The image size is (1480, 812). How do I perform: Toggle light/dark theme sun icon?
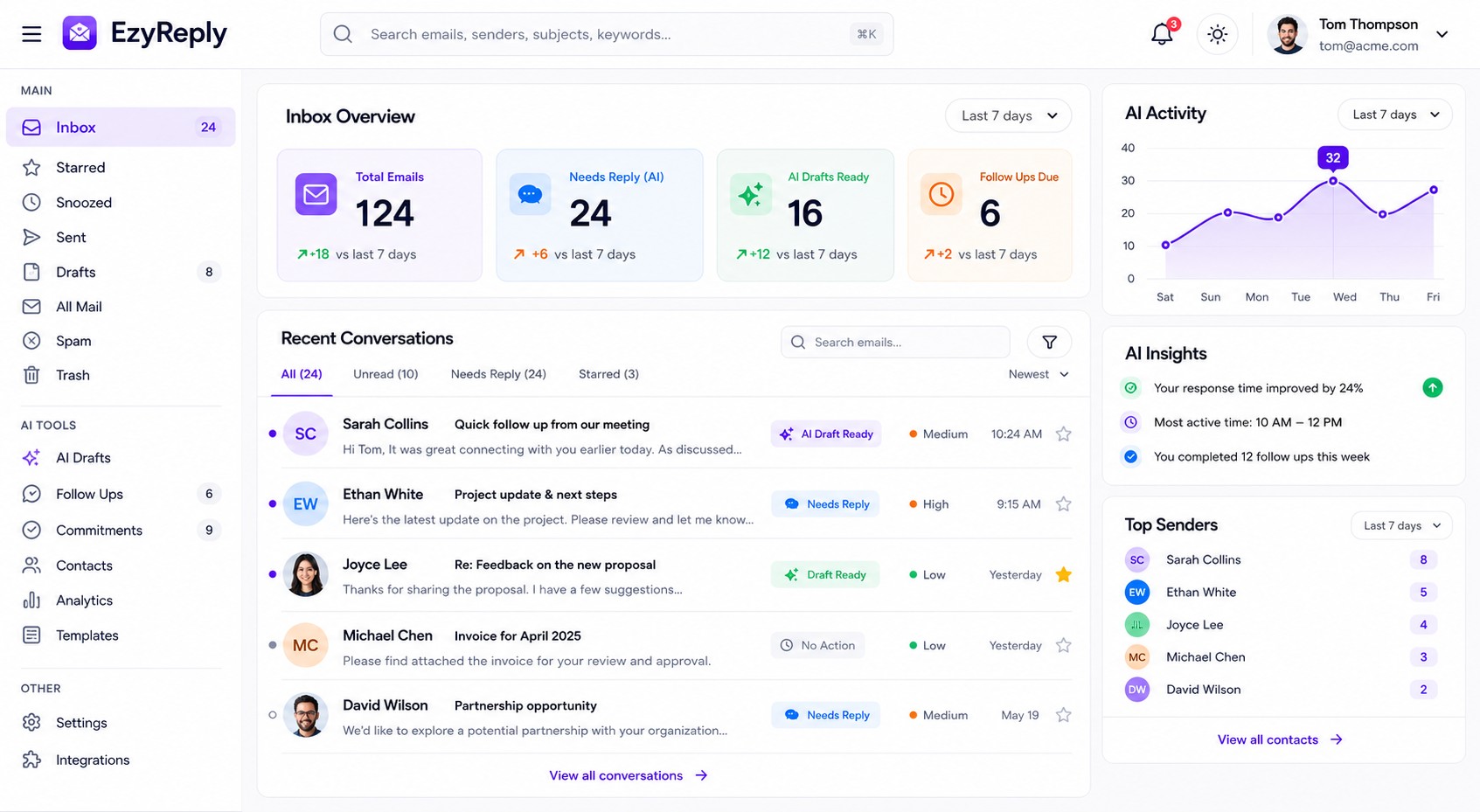[1217, 34]
